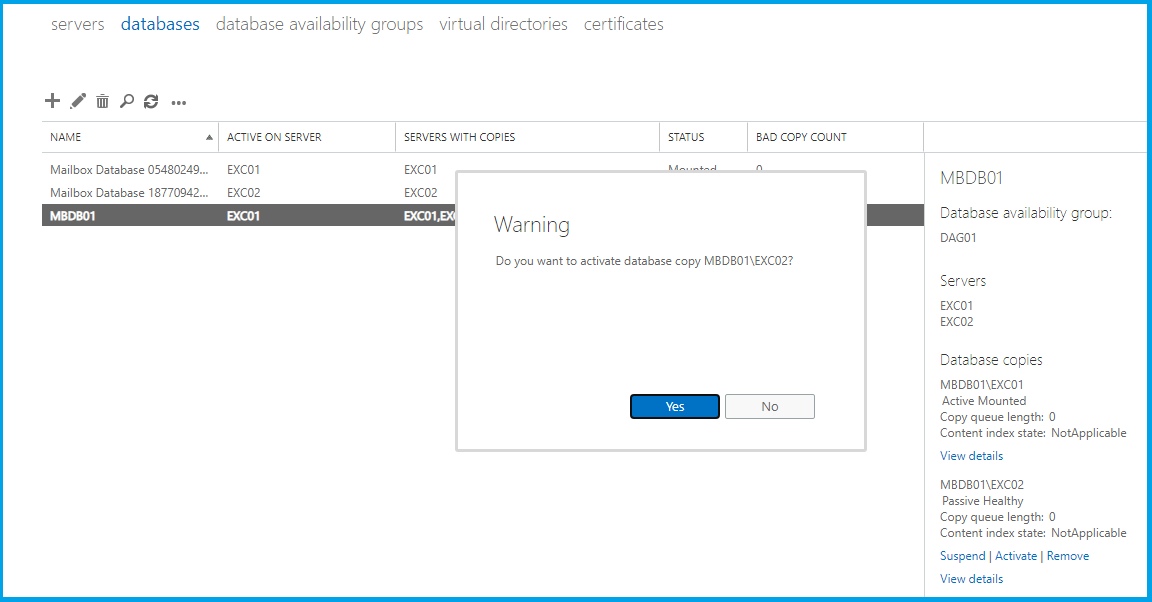This screenshot has height=602, width=1152.
Task: Sort by the NAME column arrow
Action: pos(209,137)
